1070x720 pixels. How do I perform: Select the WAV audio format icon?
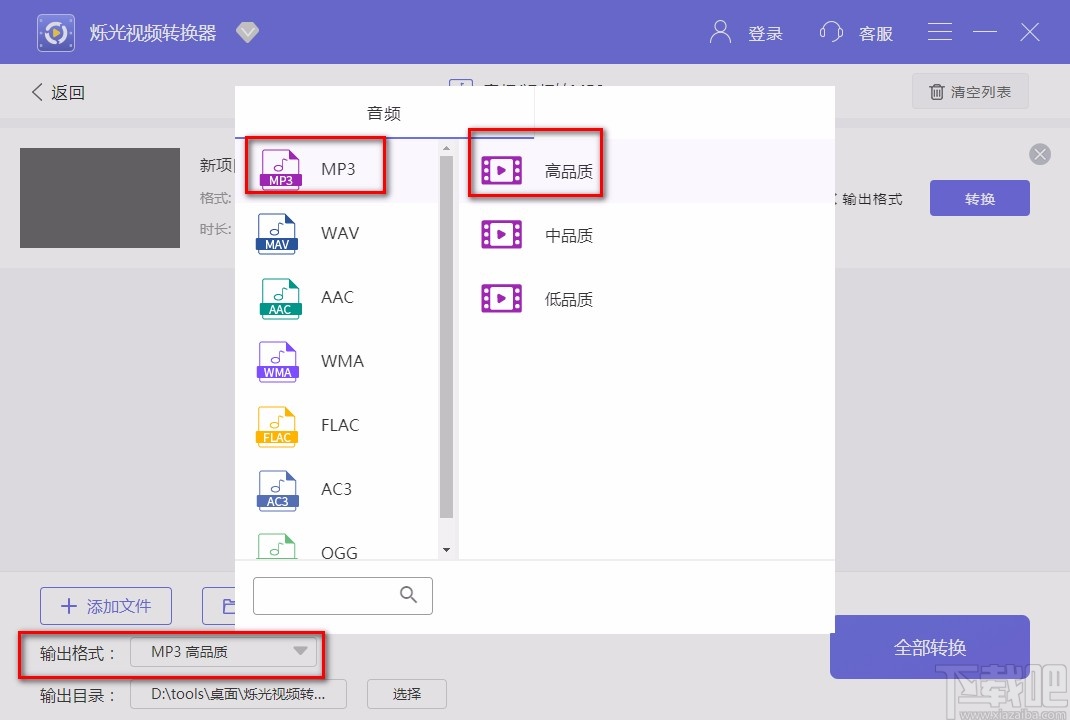(x=277, y=233)
